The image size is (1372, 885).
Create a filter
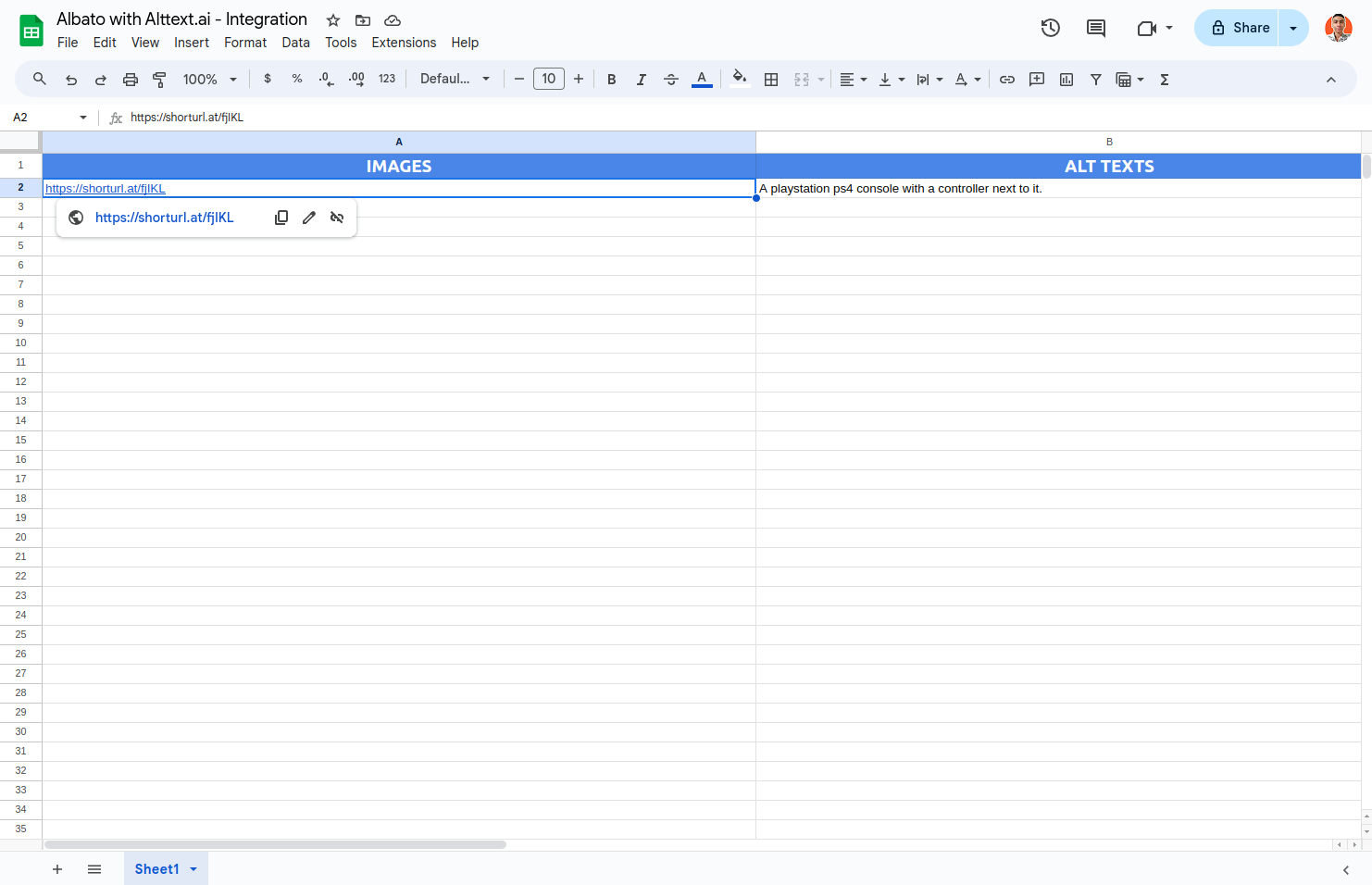pyautogui.click(x=1096, y=80)
